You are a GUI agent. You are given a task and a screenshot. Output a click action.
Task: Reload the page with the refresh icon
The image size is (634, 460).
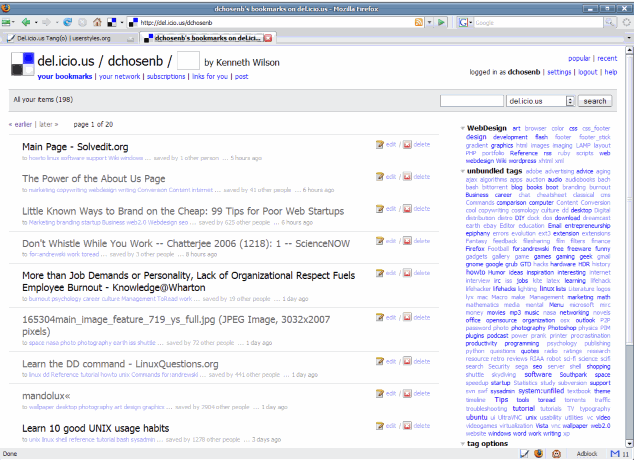click(x=68, y=22)
